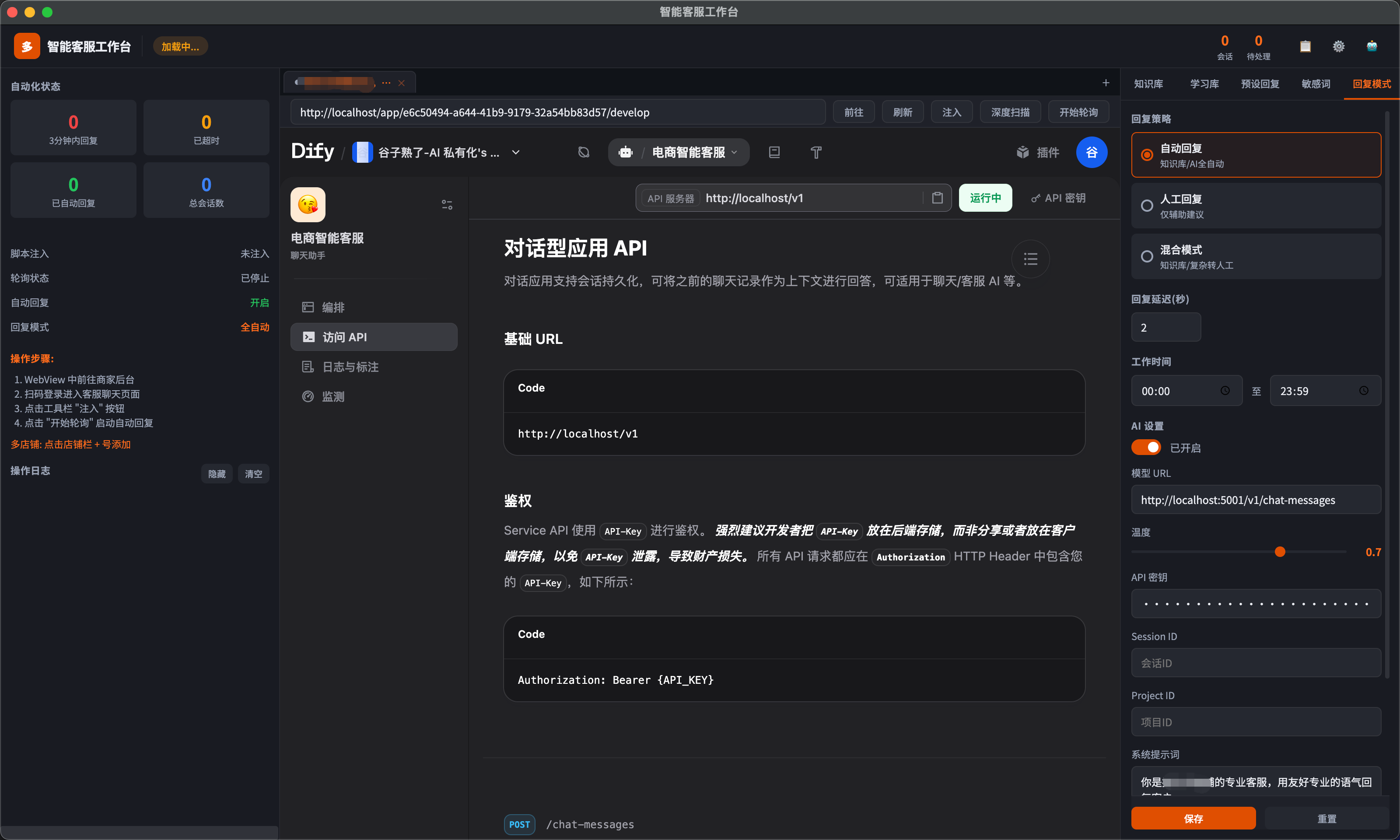Toggle the AI 设置 switch off
Screen dimensions: 1400x840
(1146, 447)
